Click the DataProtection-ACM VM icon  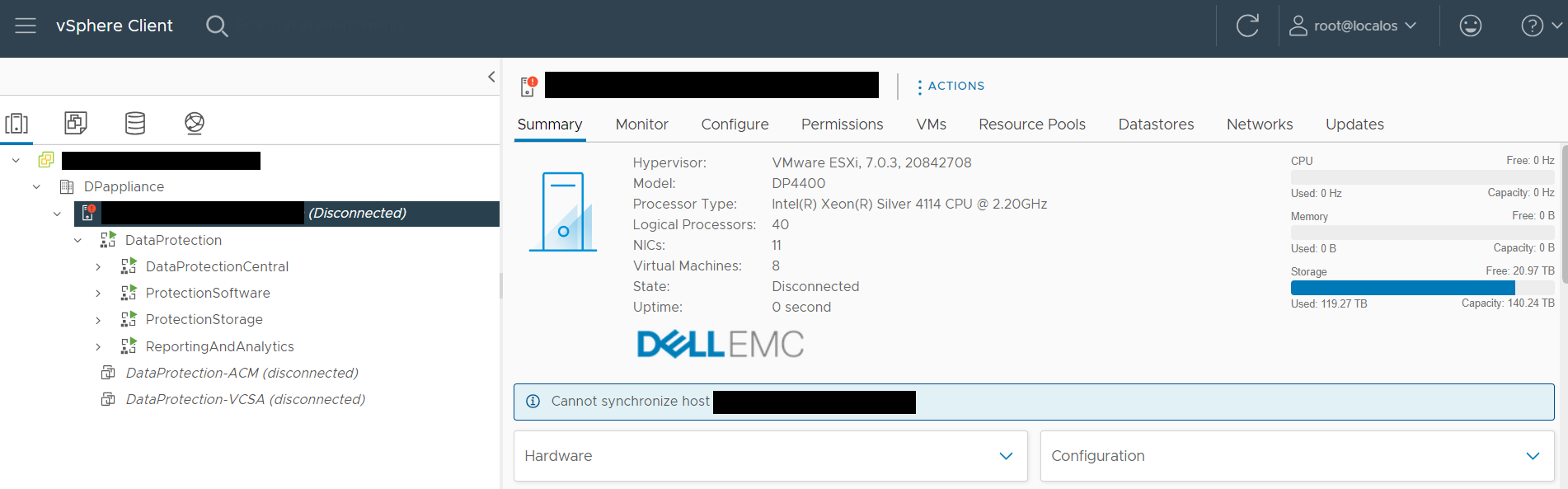108,373
